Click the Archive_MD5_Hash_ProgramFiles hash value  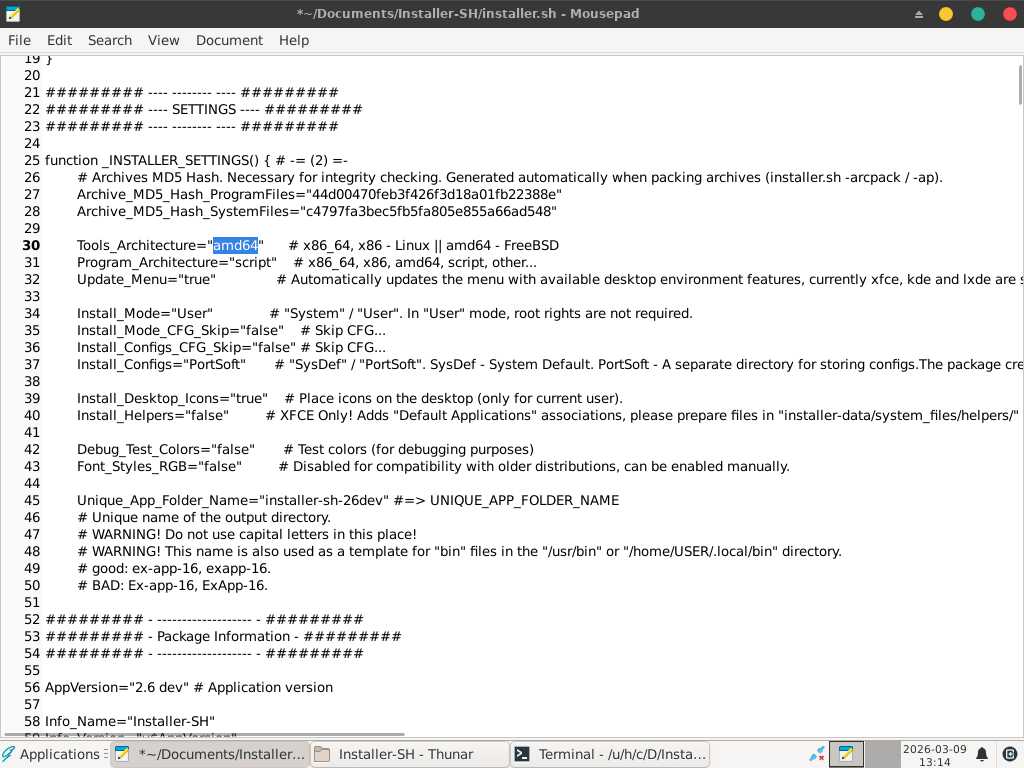(434, 195)
